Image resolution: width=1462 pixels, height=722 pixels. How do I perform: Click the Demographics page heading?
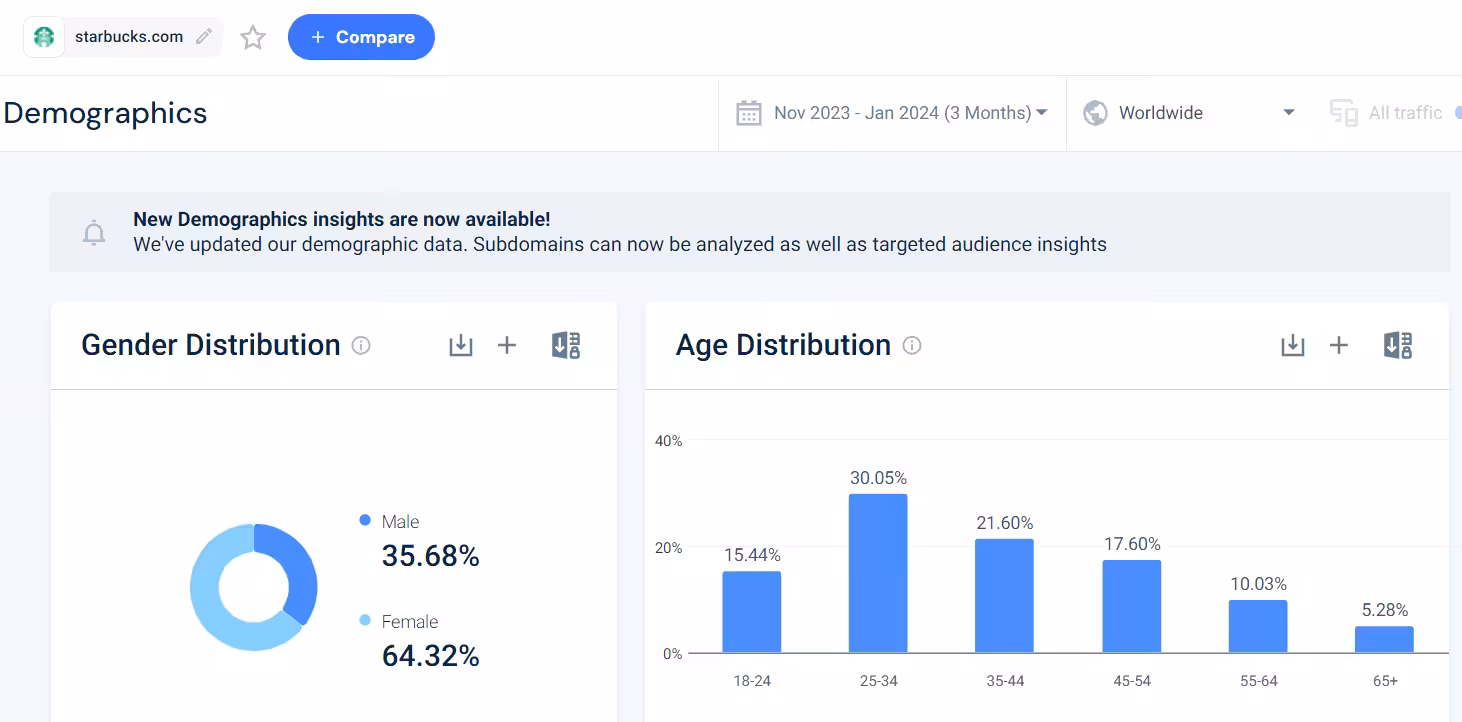(x=105, y=113)
